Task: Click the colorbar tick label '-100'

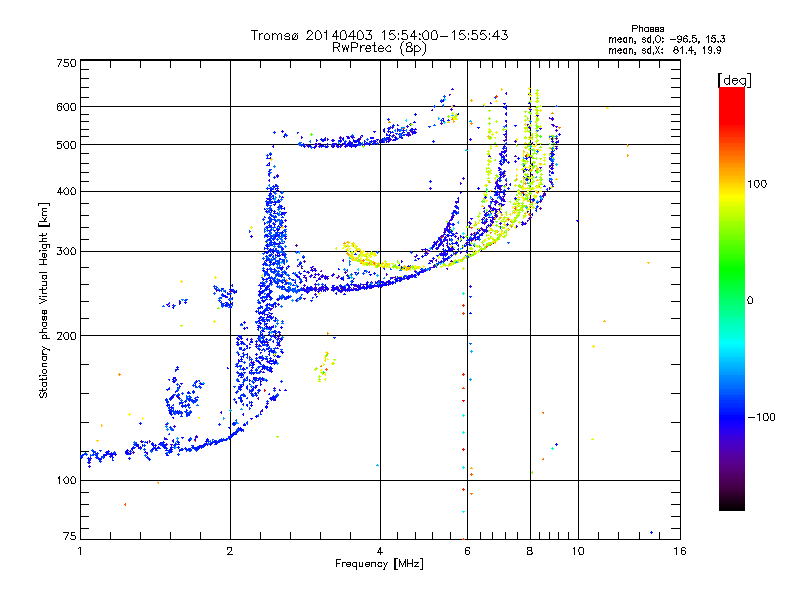Action: pos(761,417)
